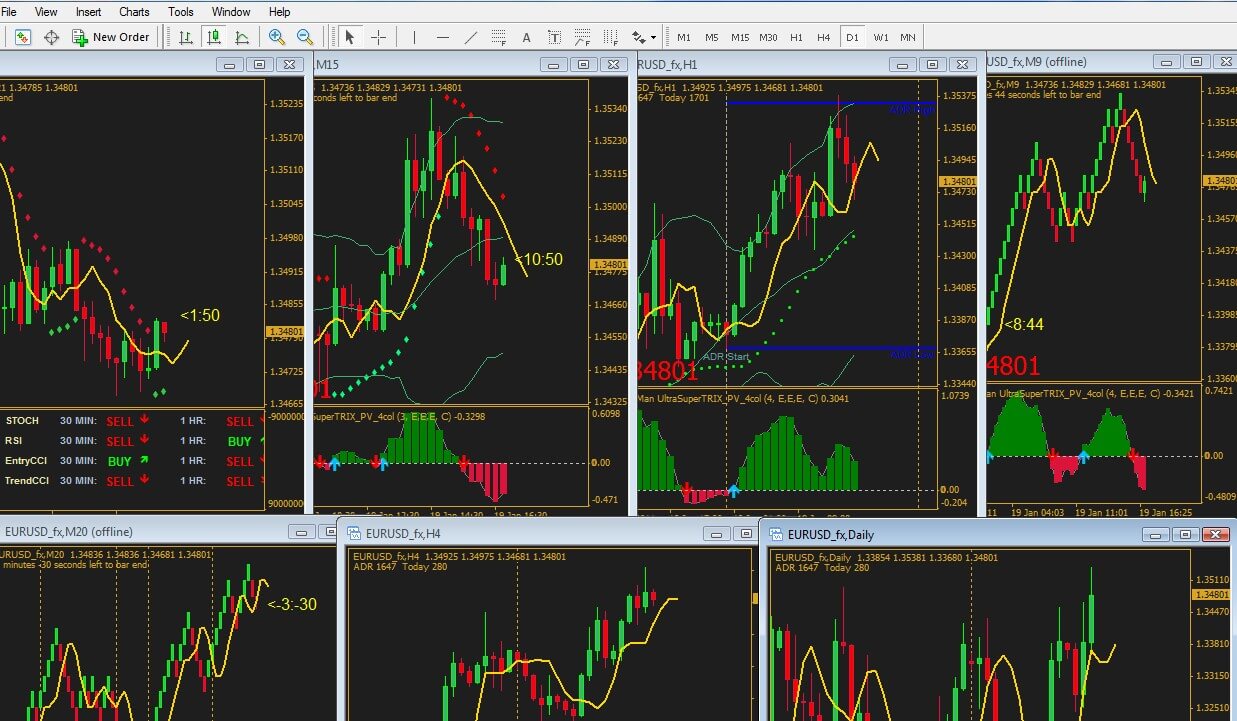
Task: Pick the trendline drawing tool
Action: point(471,37)
